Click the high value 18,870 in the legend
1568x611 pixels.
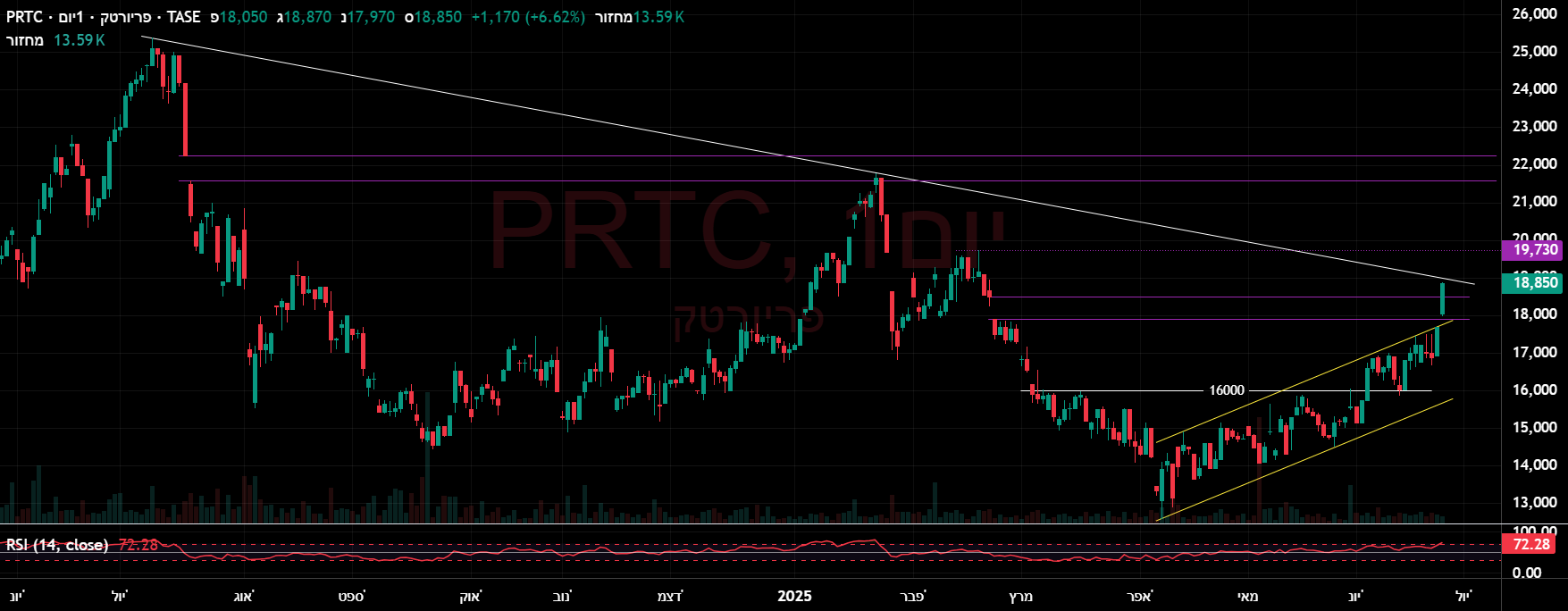point(307,17)
